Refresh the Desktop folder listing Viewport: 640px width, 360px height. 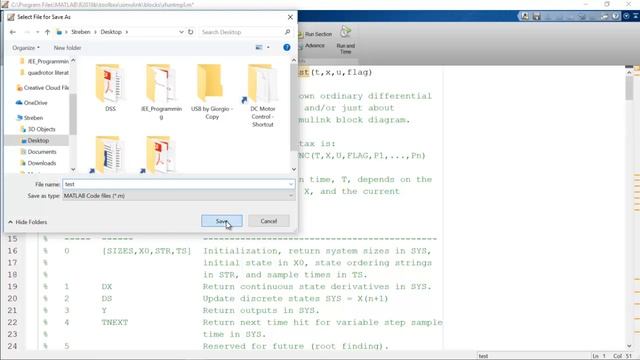(191, 32)
